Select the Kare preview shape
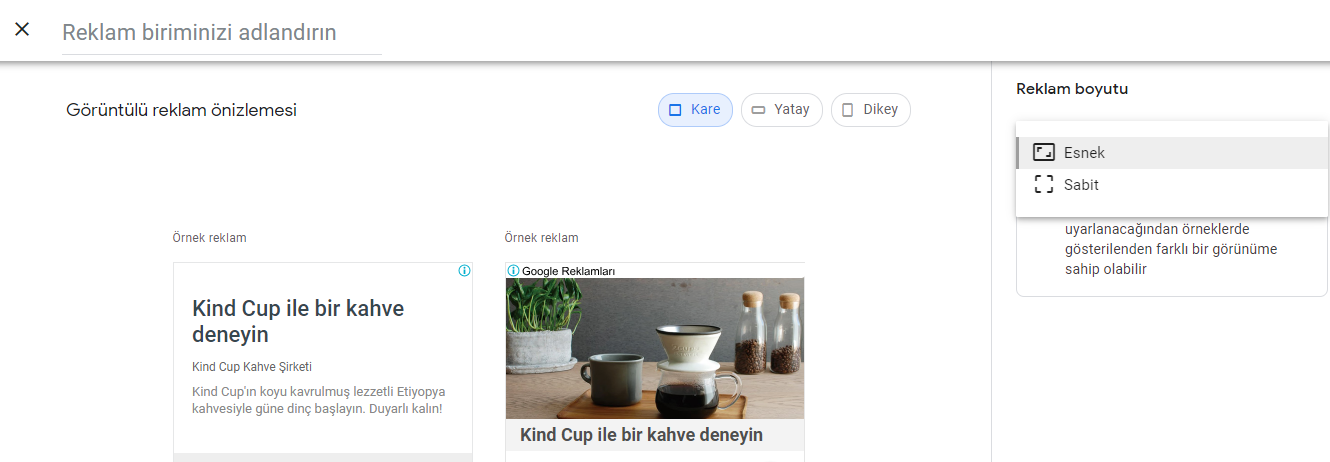 pos(695,110)
